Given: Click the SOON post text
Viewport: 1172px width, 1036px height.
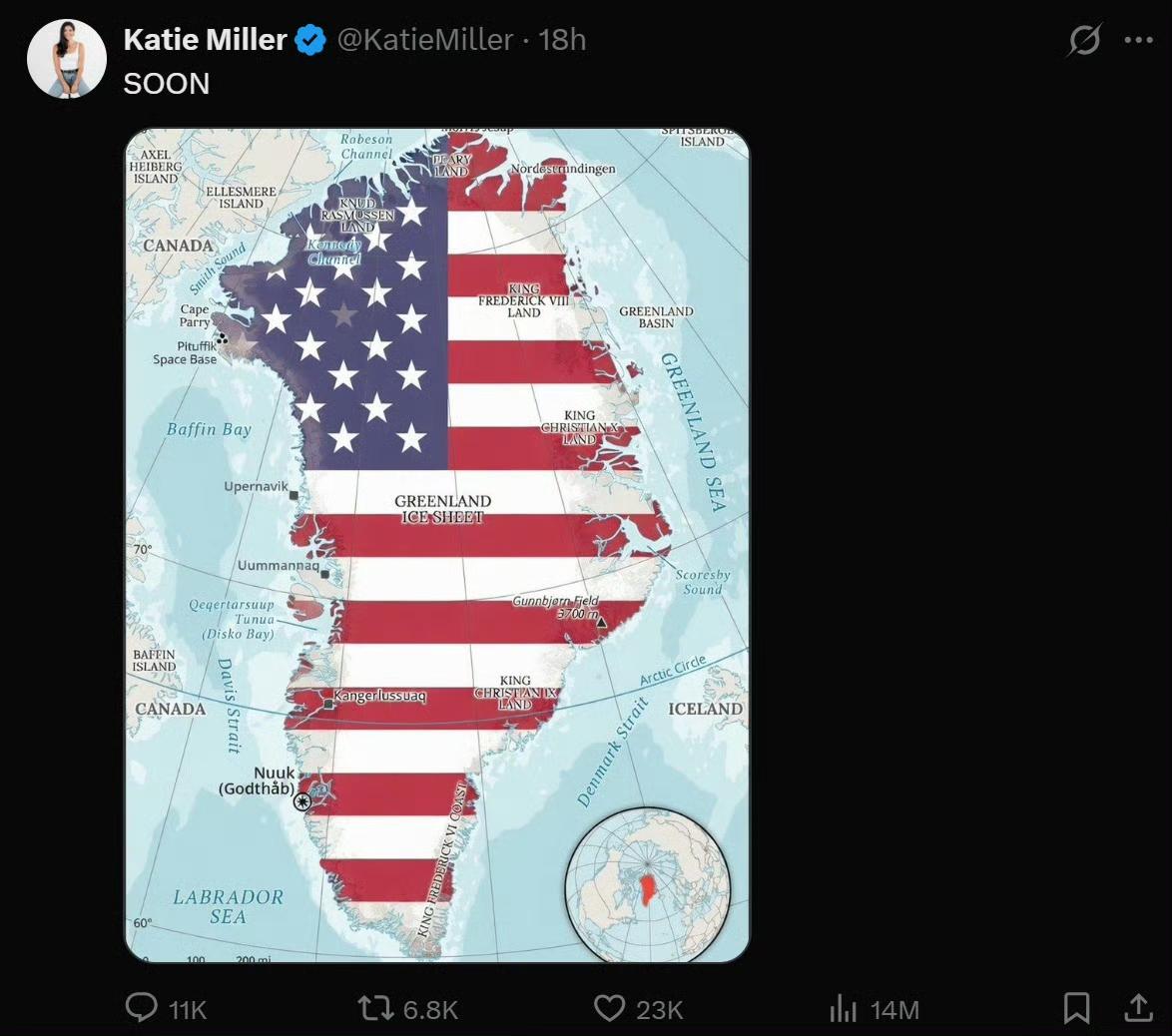Looking at the screenshot, I should (166, 84).
